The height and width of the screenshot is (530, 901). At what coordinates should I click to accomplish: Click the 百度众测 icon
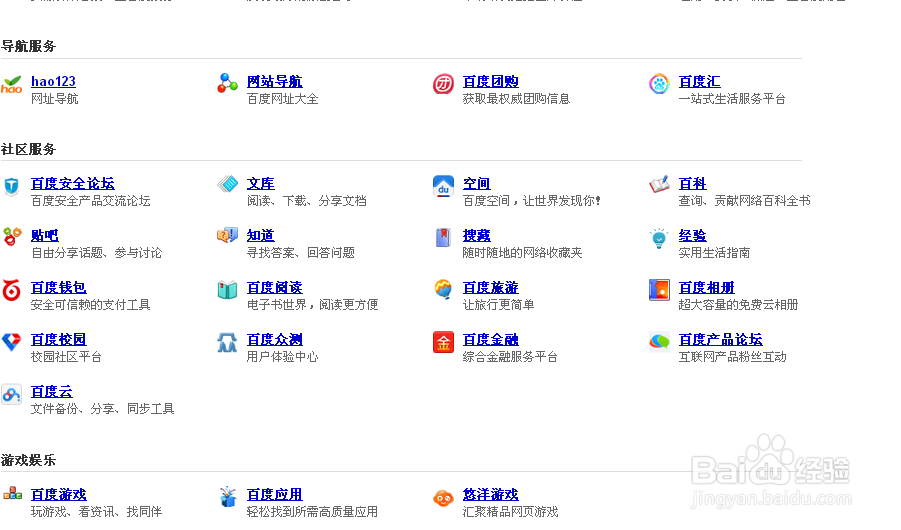coord(228,343)
